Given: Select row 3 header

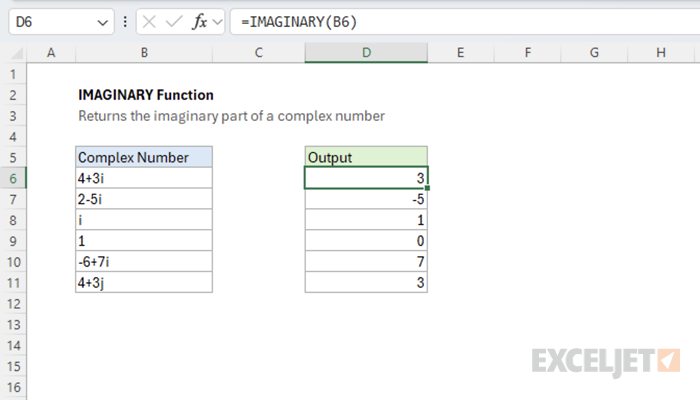Looking at the screenshot, I should point(13,116).
